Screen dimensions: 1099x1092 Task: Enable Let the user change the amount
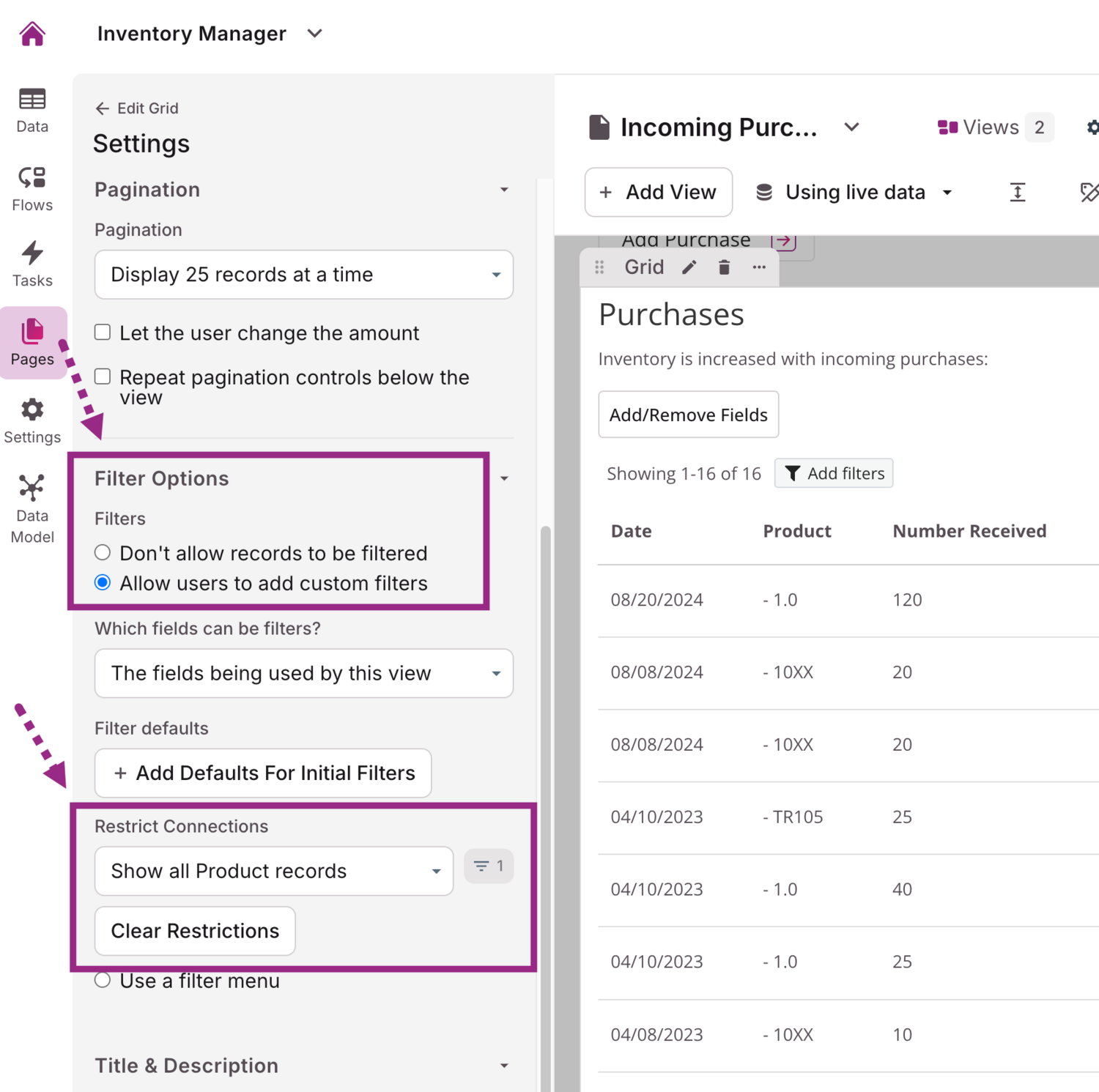tap(103, 333)
